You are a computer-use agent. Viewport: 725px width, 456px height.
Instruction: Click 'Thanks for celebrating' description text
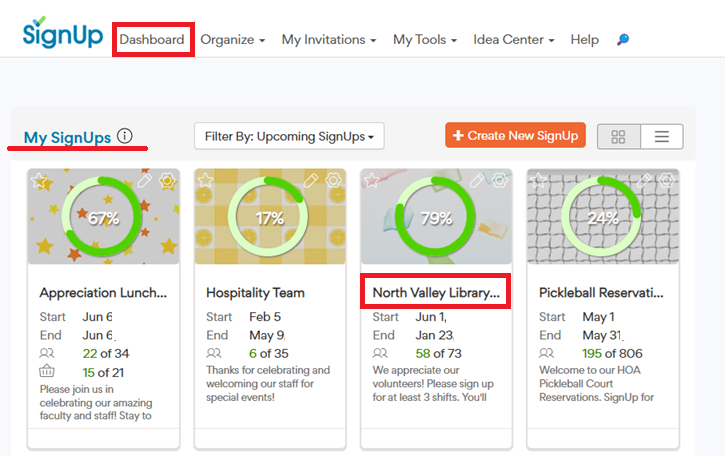click(268, 383)
